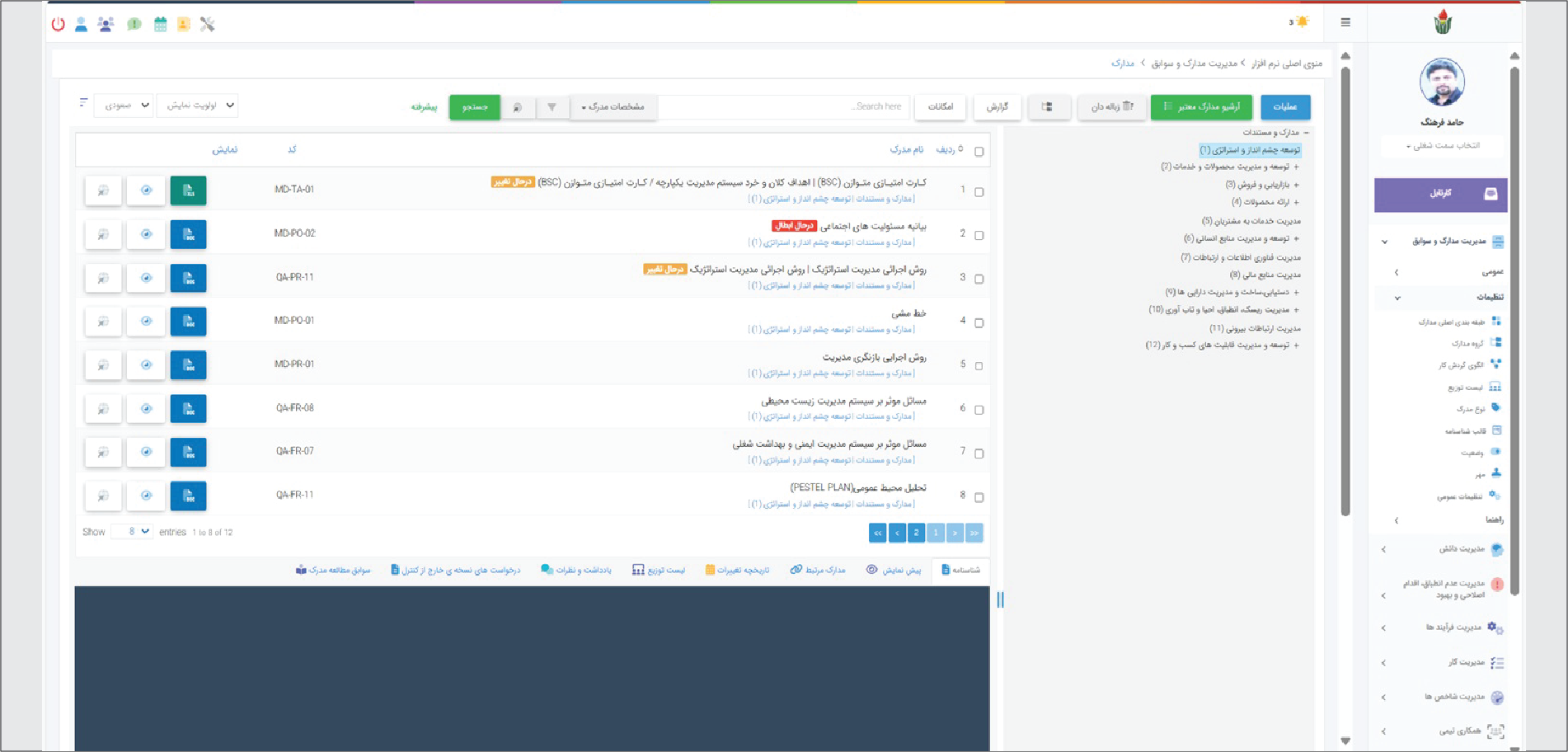Click the blue 'عملیات' button
The height and width of the screenshot is (752, 1568).
(1284, 107)
